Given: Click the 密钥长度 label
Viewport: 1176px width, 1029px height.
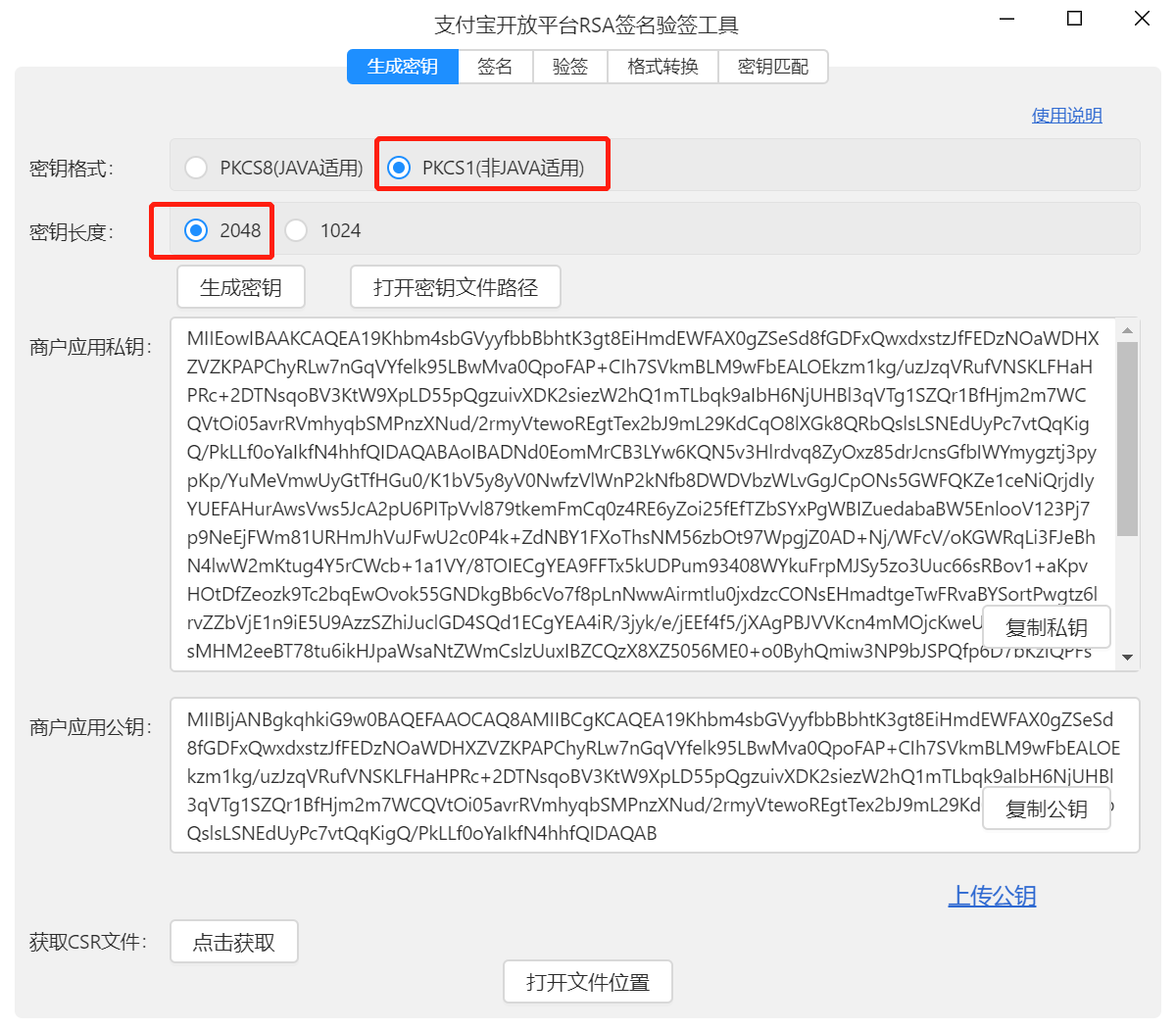Looking at the screenshot, I should coord(72,232).
